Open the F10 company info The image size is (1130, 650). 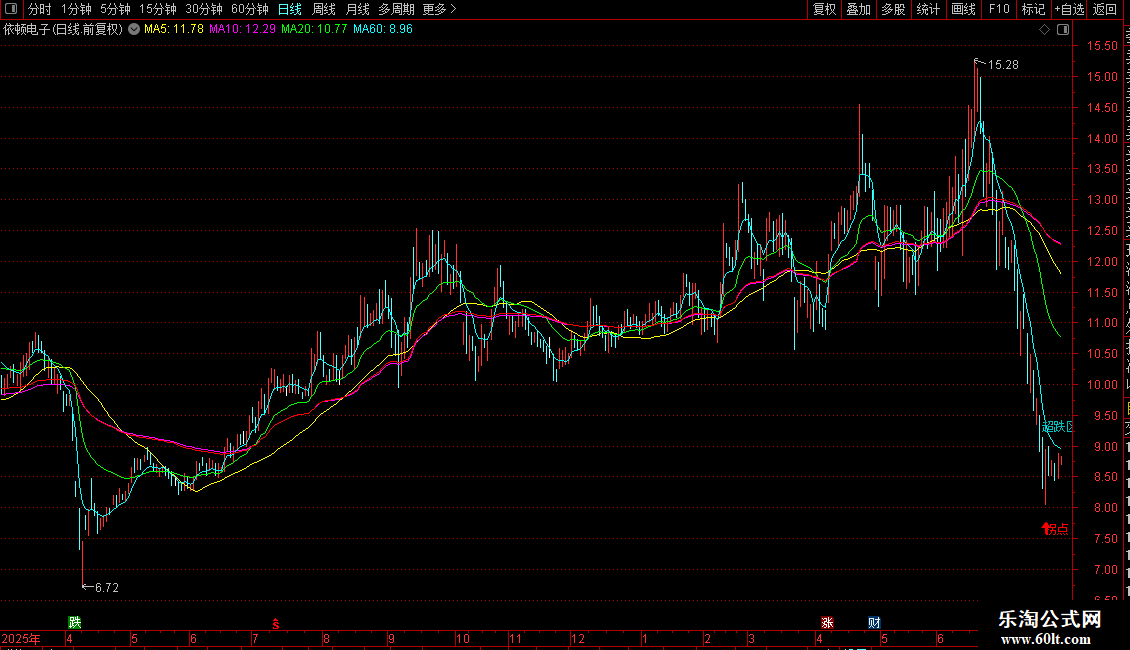(999, 9)
